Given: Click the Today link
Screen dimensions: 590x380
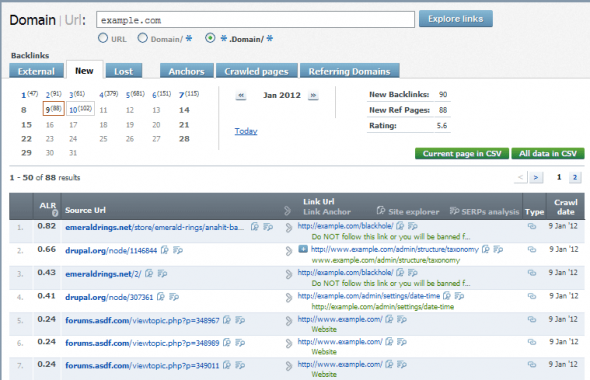Looking at the screenshot, I should click(246, 131).
